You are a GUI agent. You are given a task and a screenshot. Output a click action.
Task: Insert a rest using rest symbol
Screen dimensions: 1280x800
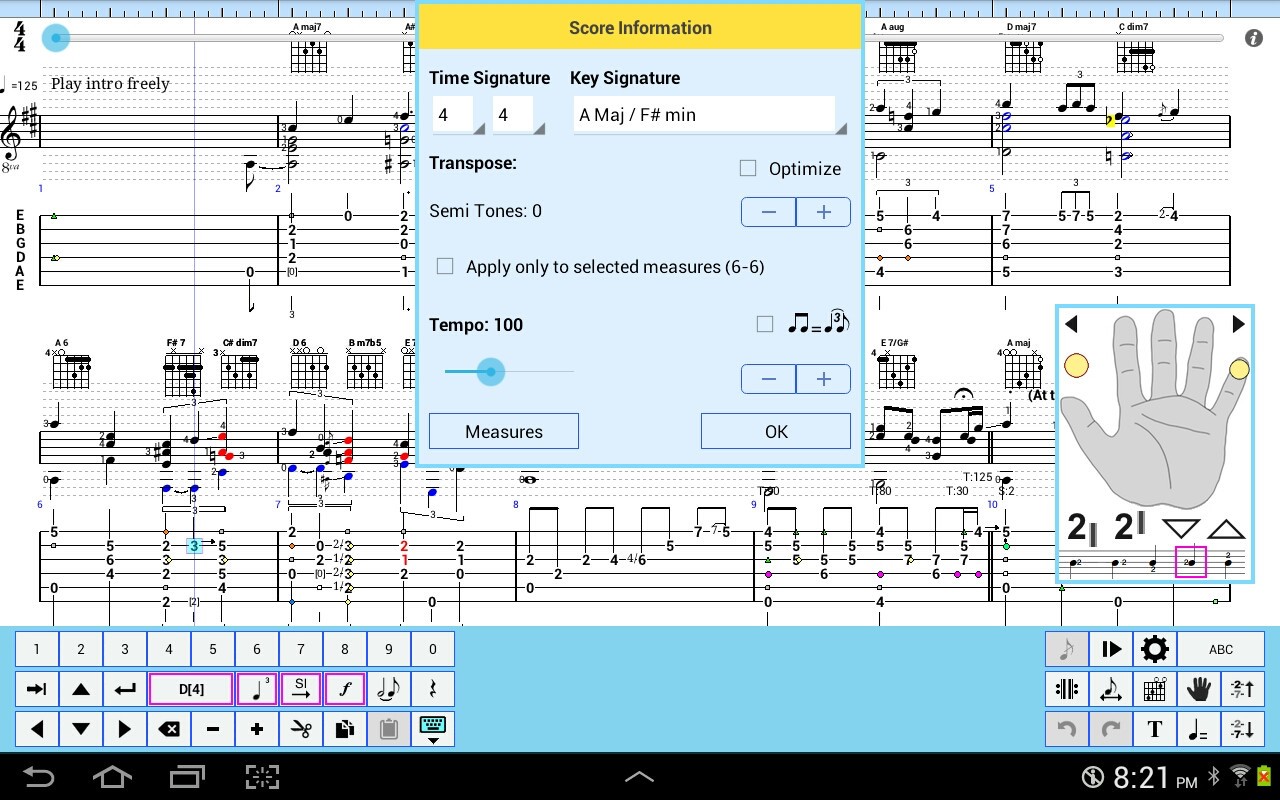pos(433,689)
